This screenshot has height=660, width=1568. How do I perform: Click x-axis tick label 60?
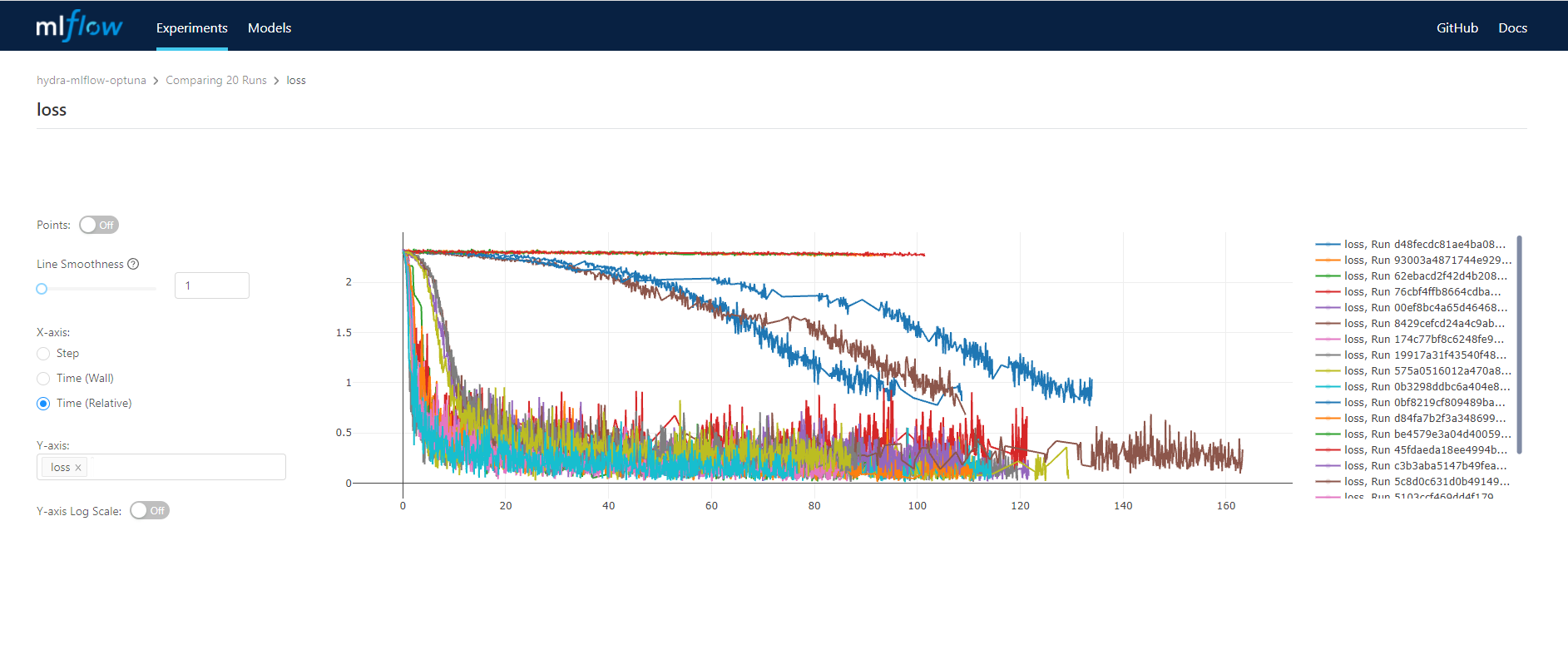pyautogui.click(x=711, y=506)
